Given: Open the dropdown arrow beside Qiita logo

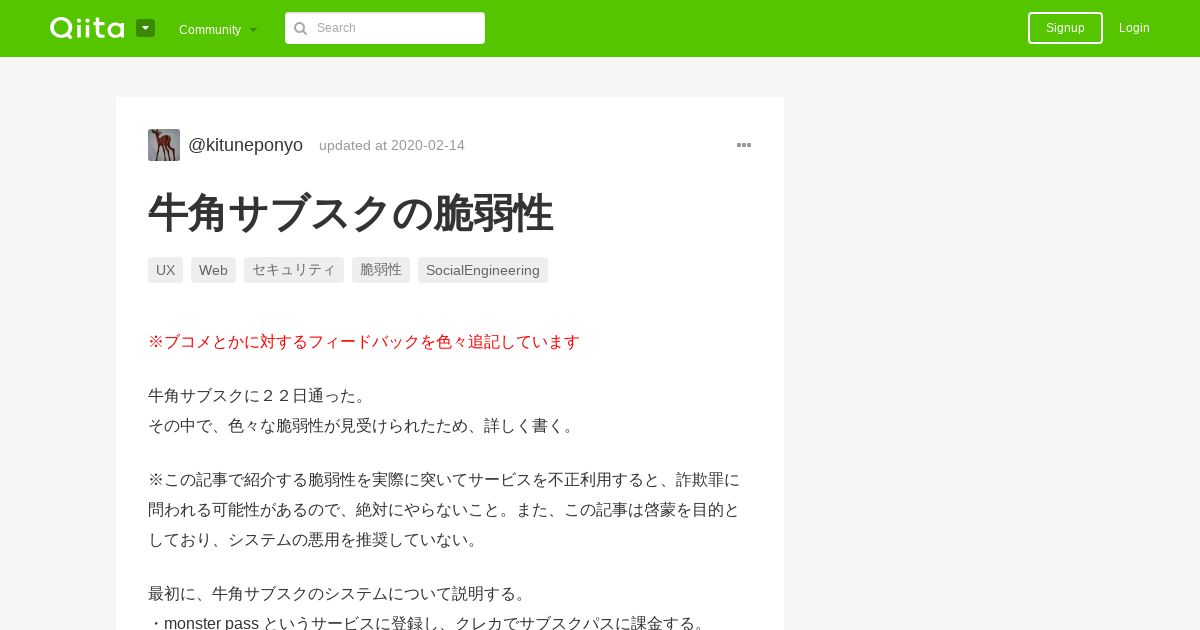Looking at the screenshot, I should click(x=146, y=28).
